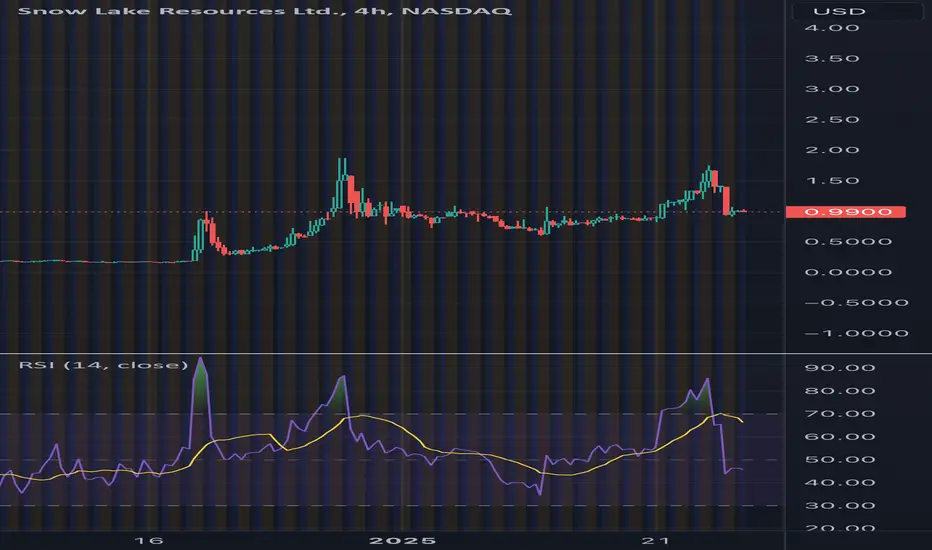932x550 pixels.
Task: Click the 2.50 price axis value
Action: [832, 120]
